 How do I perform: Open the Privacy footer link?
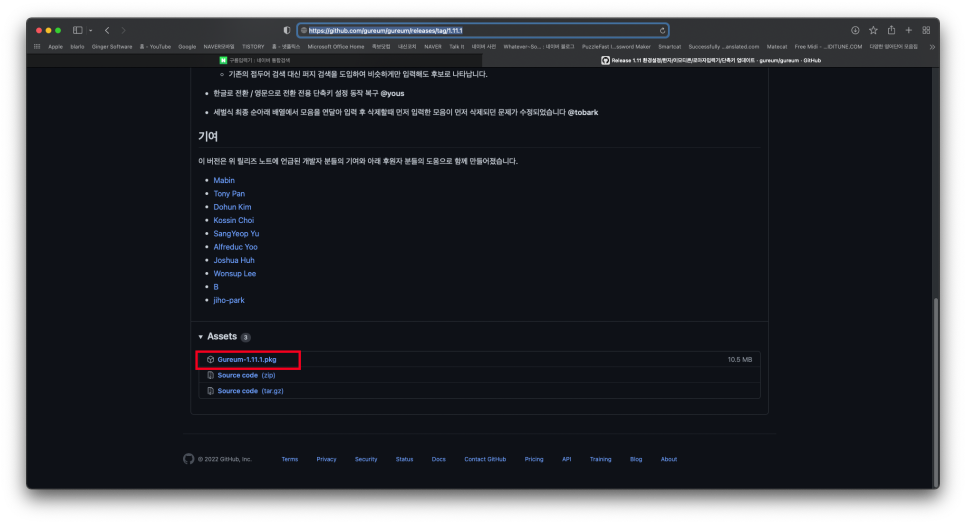[x=327, y=459]
